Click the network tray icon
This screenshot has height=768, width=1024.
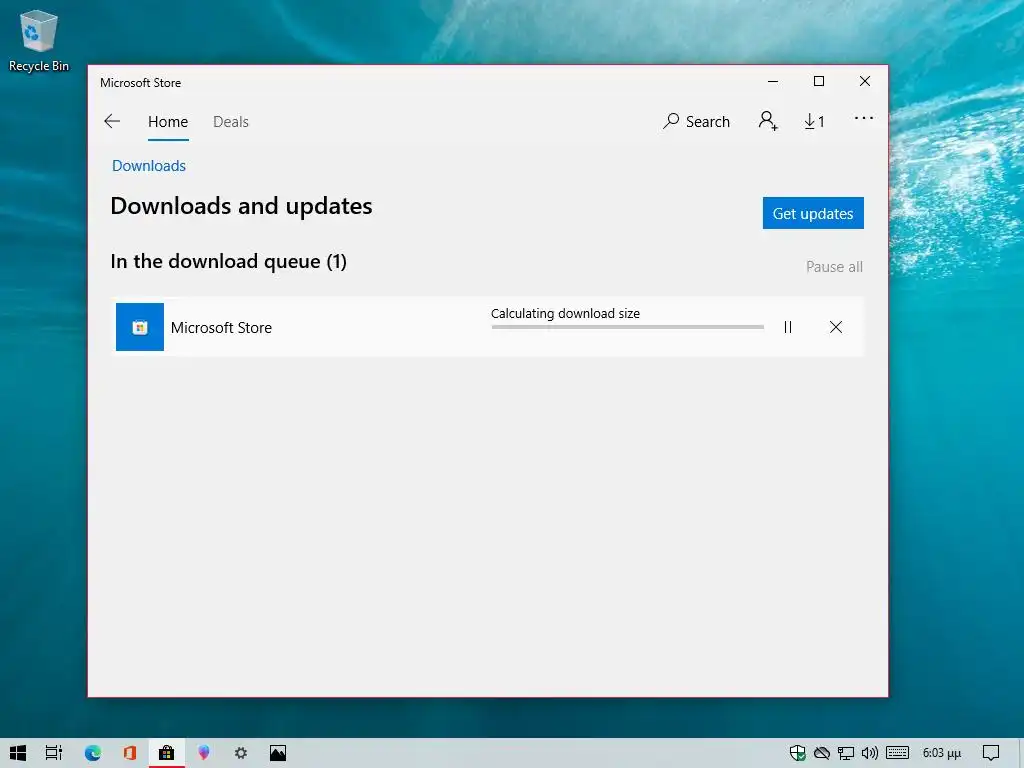click(846, 753)
